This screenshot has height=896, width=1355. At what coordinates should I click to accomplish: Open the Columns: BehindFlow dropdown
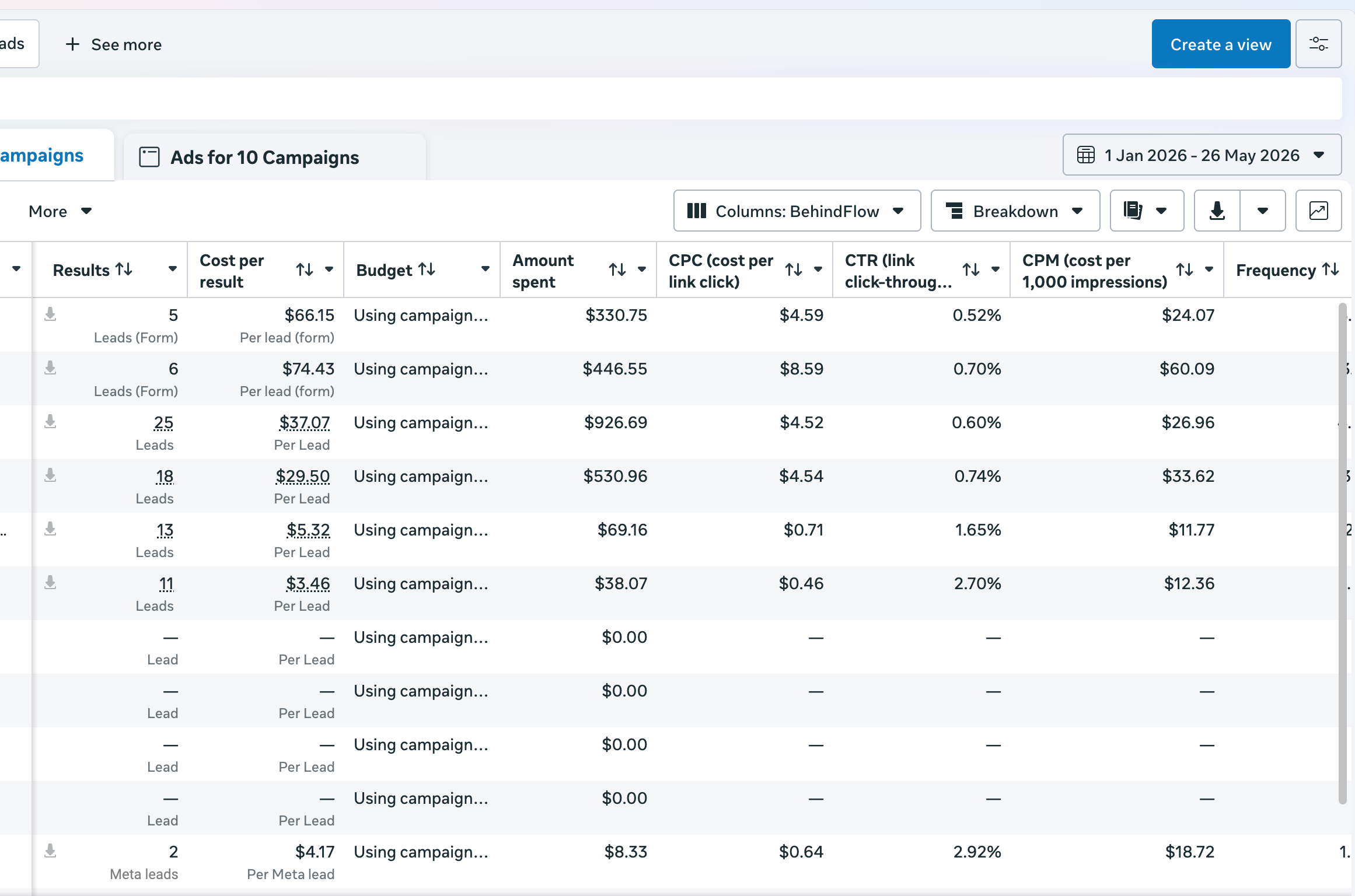797,211
